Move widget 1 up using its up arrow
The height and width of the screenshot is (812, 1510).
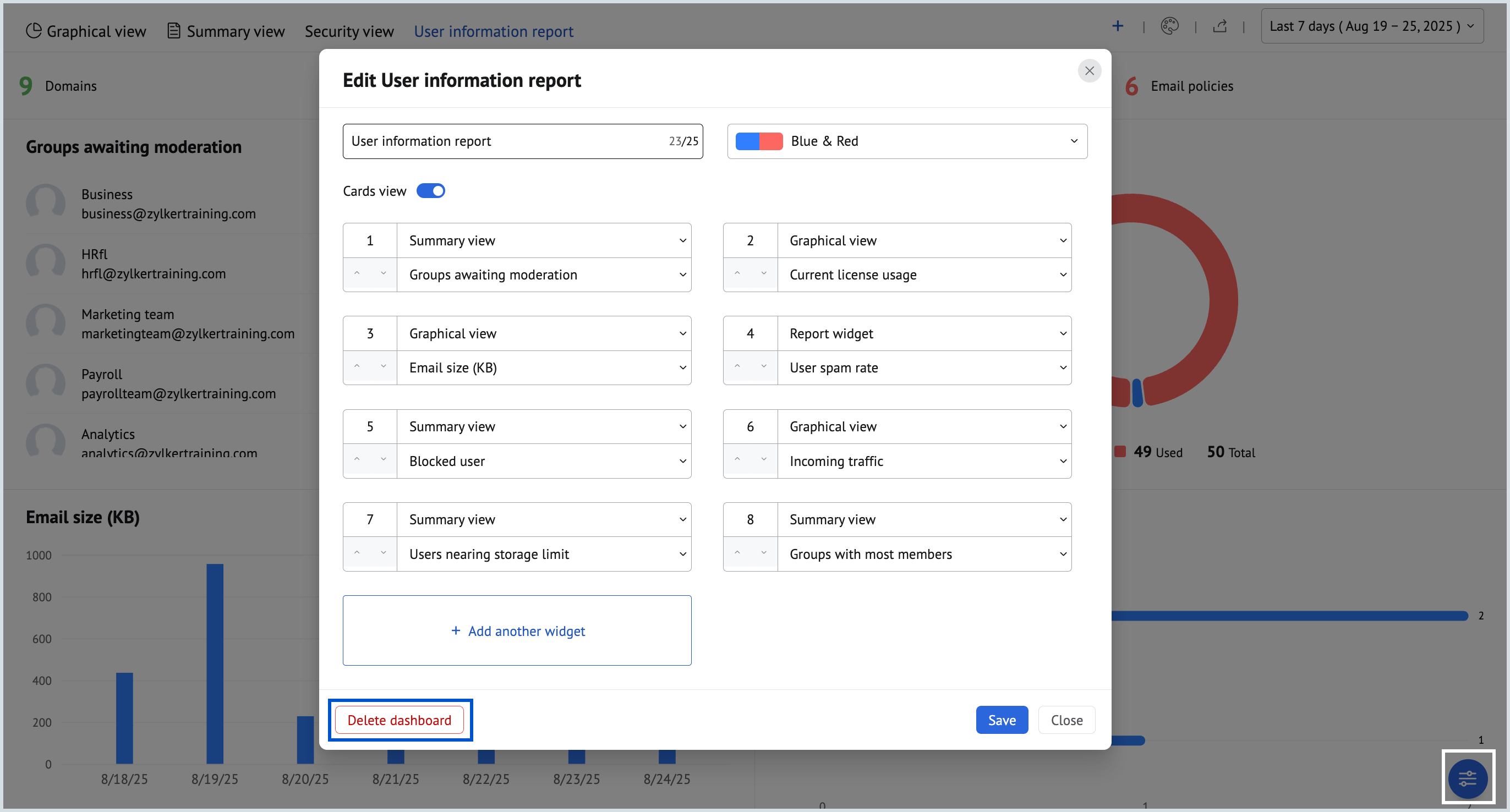point(357,274)
